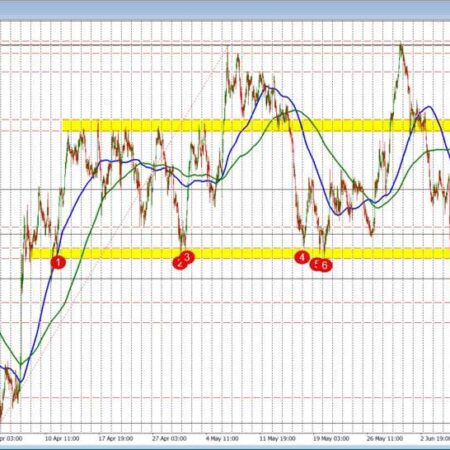Select the upper yellow resistance band

pyautogui.click(x=256, y=125)
